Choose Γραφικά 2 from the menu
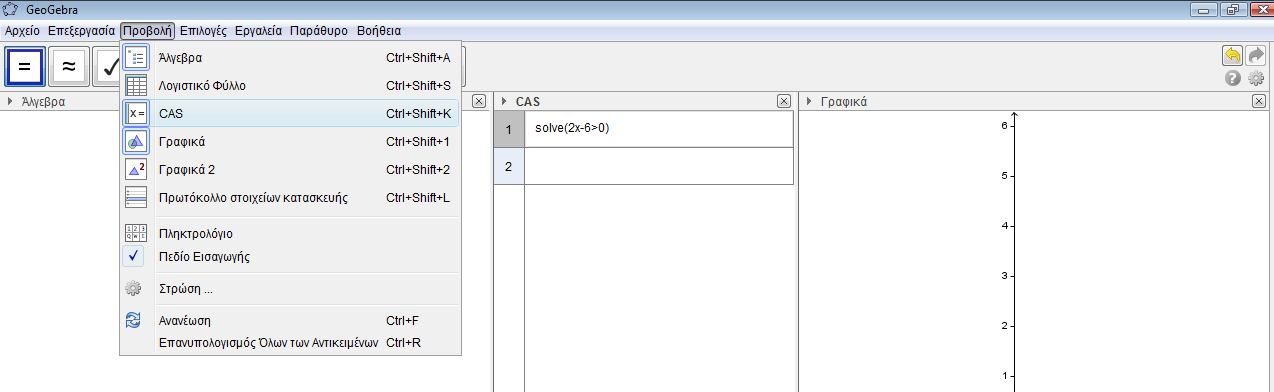 coord(290,170)
